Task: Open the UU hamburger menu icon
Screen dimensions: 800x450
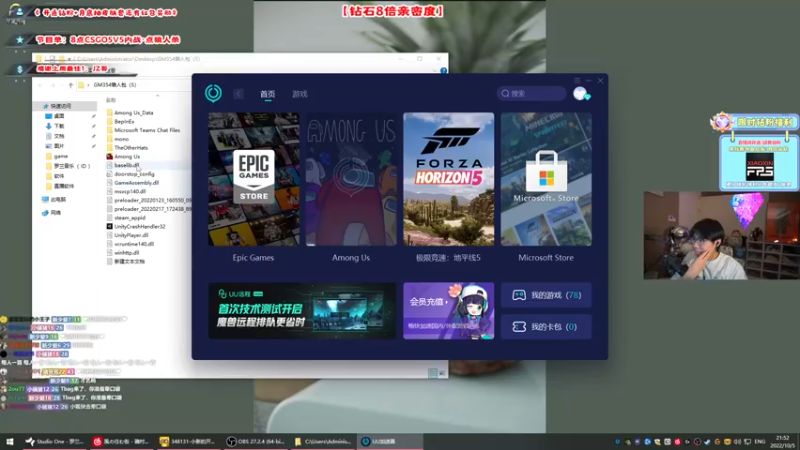Action: [x=577, y=81]
